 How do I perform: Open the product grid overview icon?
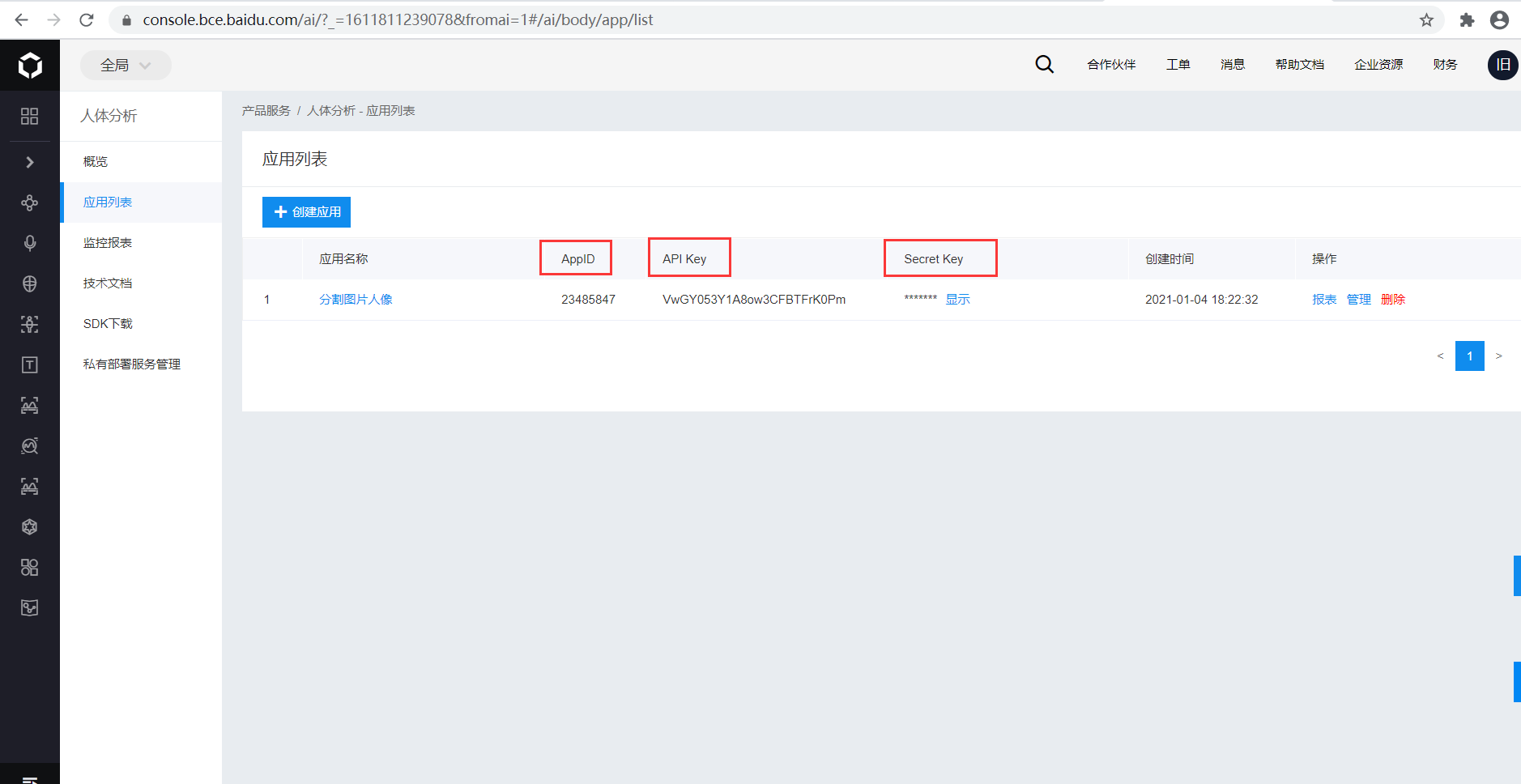pyautogui.click(x=30, y=116)
